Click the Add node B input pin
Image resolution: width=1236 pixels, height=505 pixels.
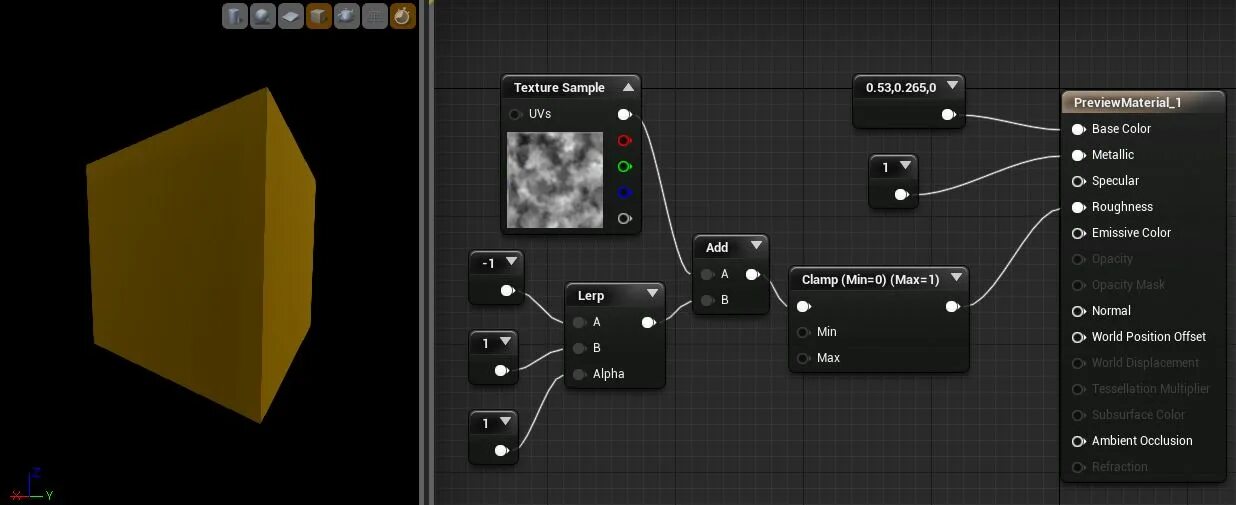tap(707, 300)
